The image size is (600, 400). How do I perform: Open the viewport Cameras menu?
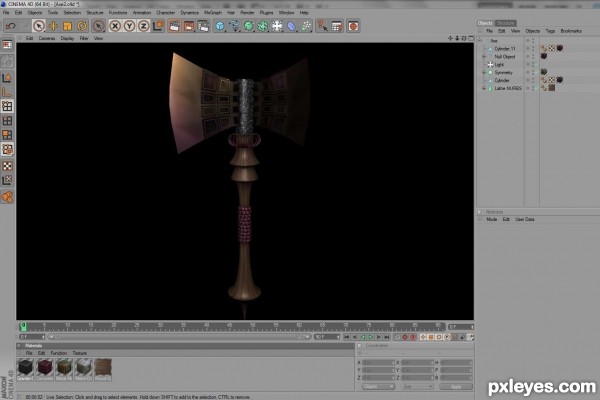coord(47,38)
